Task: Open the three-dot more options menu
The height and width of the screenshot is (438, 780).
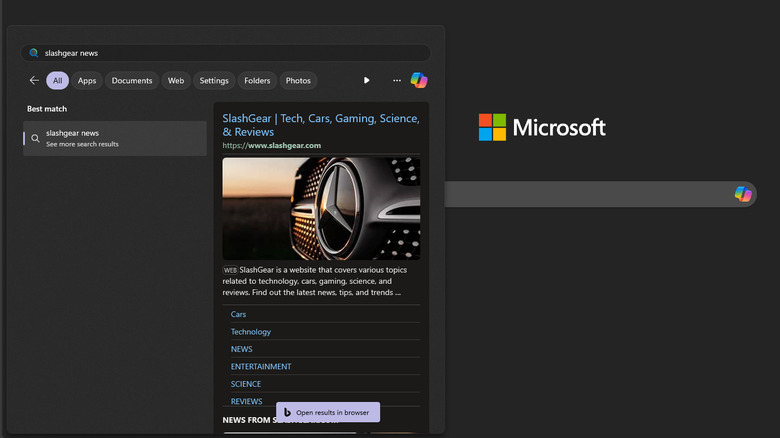Action: 397,81
